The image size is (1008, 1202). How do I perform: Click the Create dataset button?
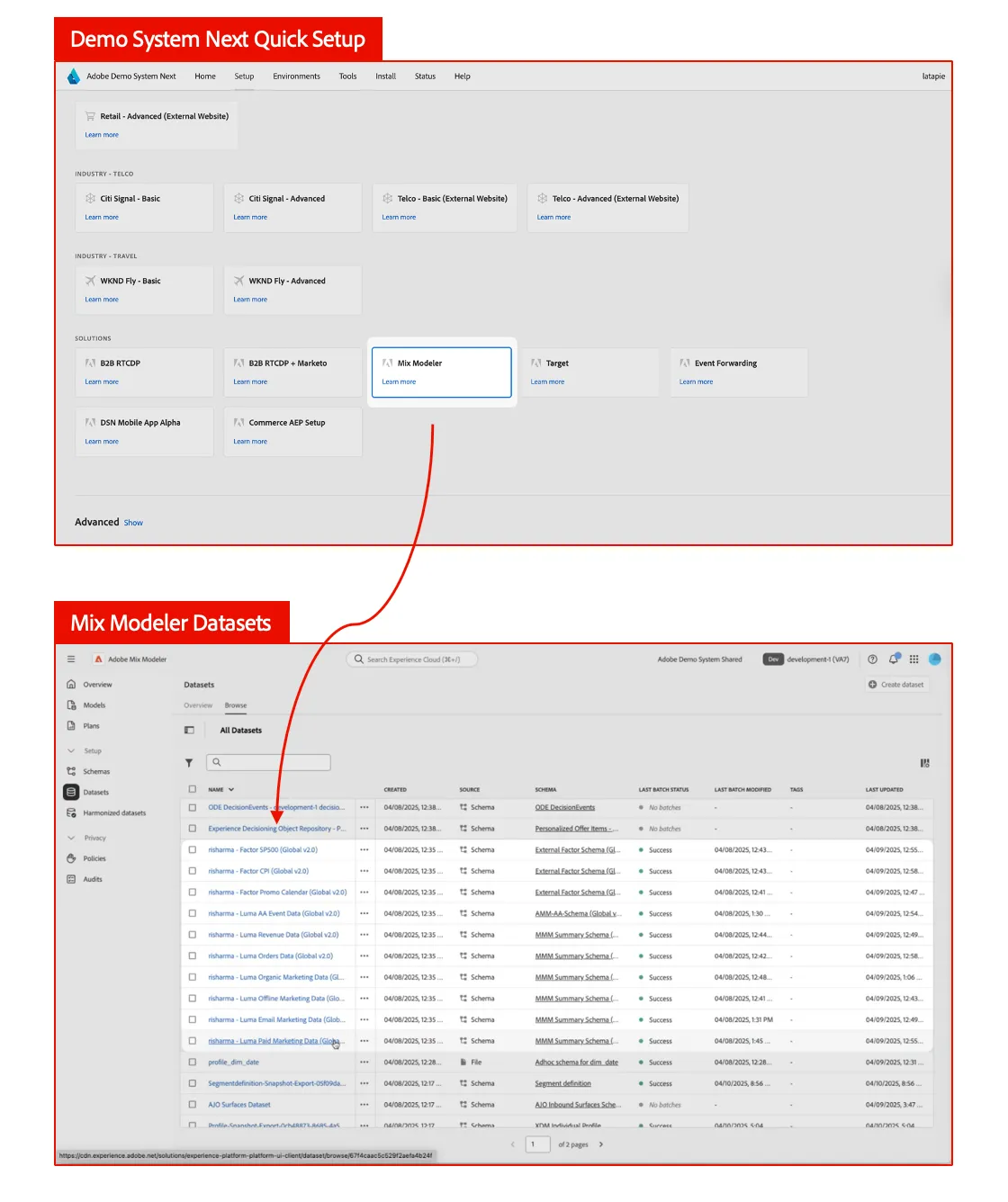[x=896, y=685]
